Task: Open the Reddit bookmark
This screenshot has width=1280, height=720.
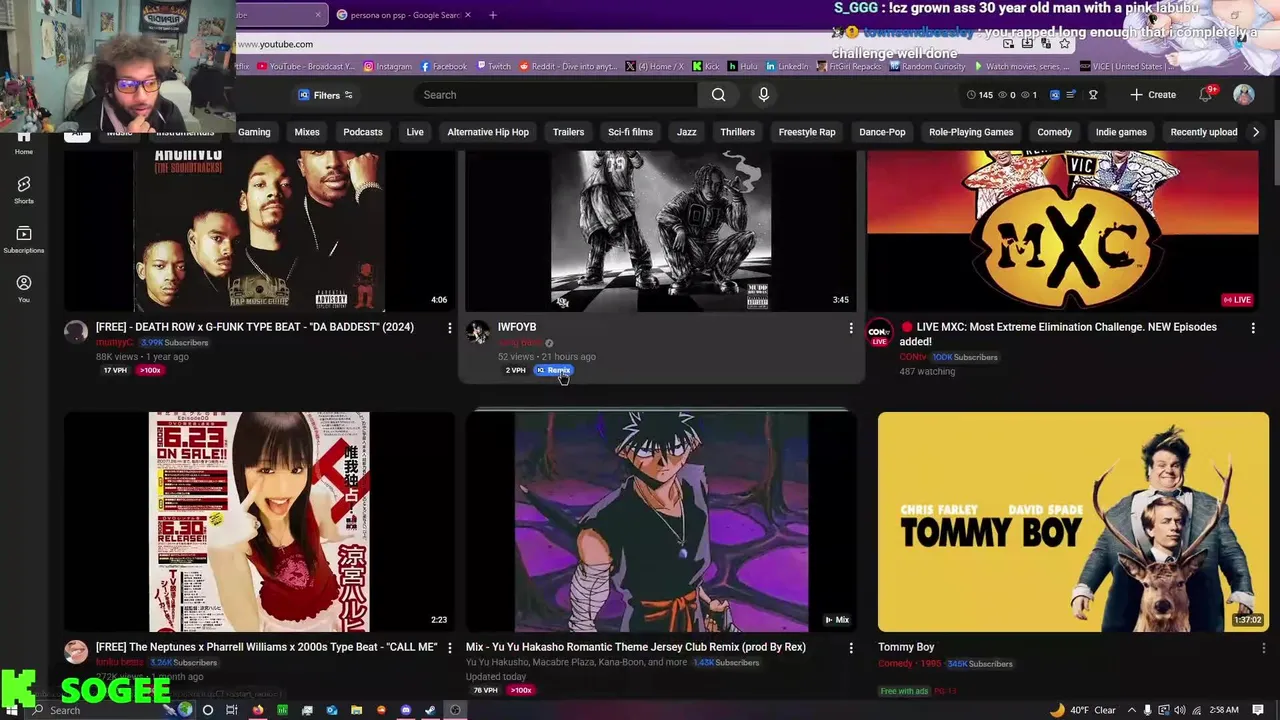Action: click(568, 66)
